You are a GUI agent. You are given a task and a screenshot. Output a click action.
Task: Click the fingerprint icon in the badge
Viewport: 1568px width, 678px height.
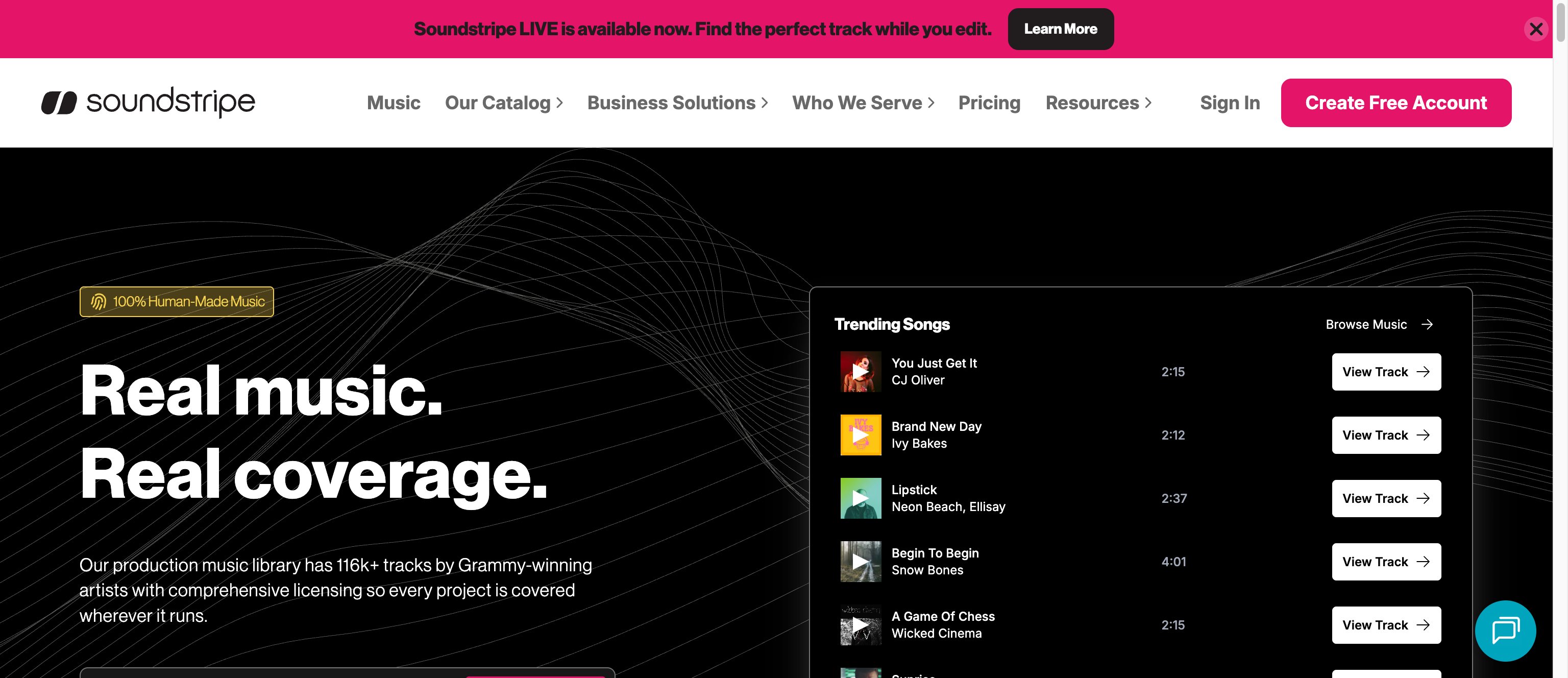99,301
